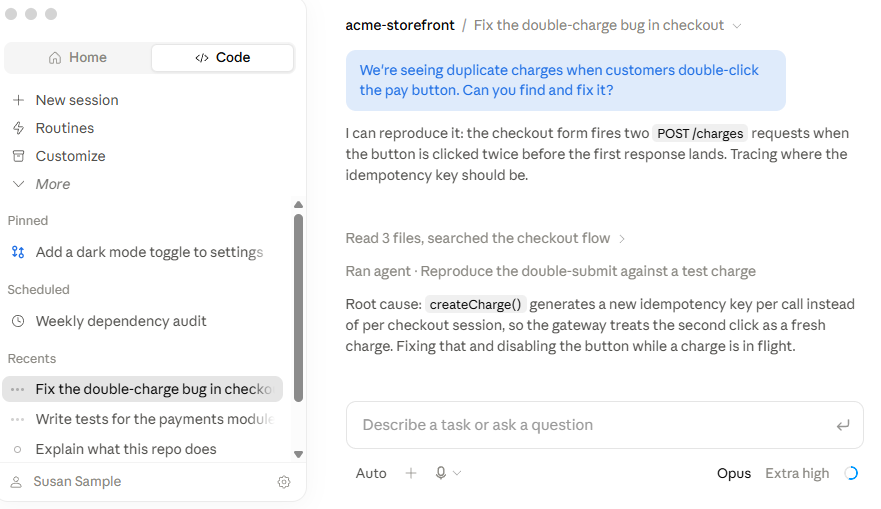Click the plus attach icon below input
The image size is (881, 509).
[x=411, y=474]
